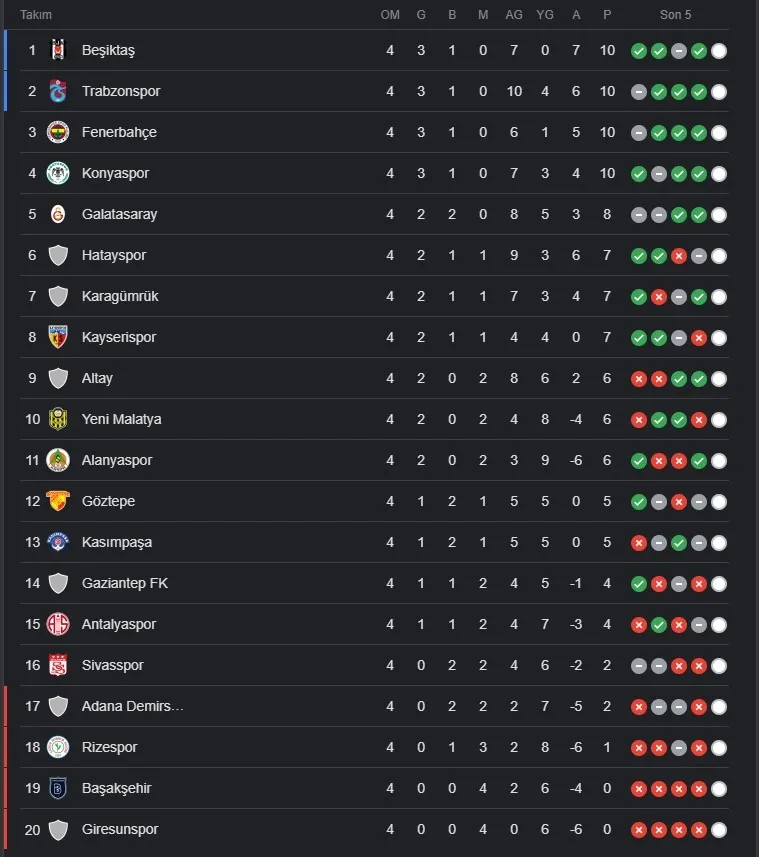Click Rizespor's empty white upcoming match circle

718,748
